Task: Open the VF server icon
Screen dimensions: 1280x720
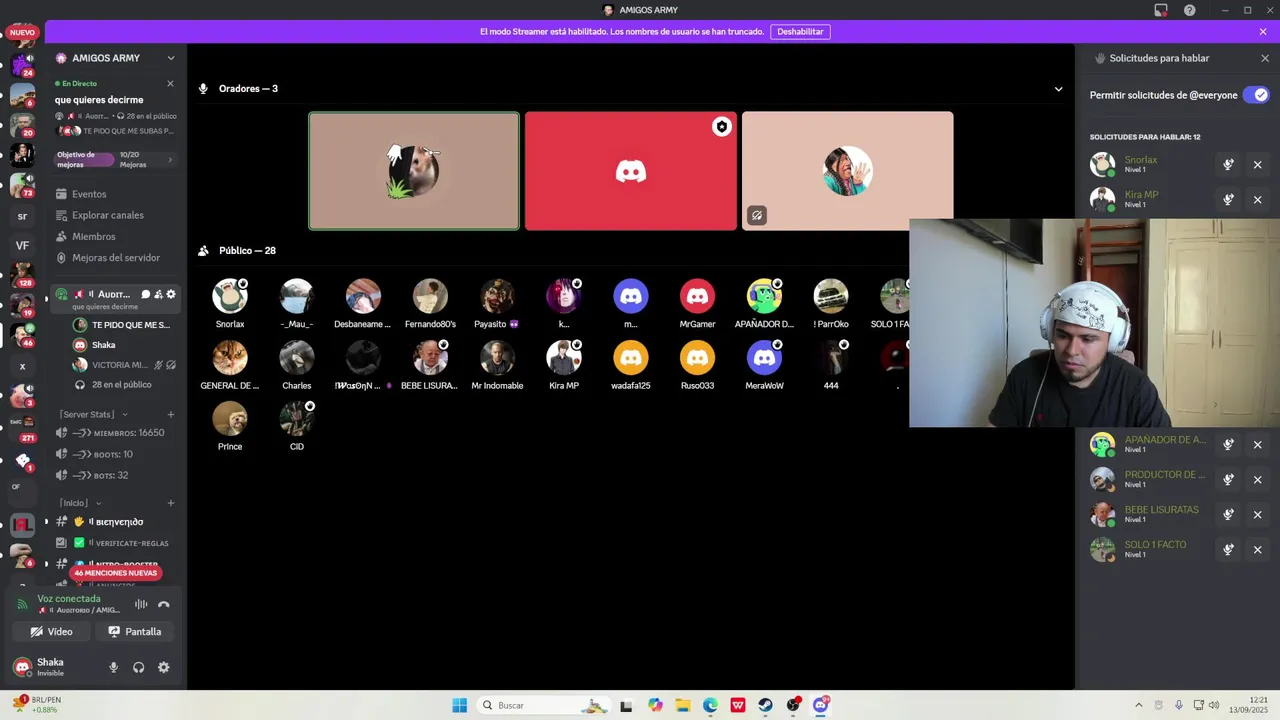Action: [22, 245]
